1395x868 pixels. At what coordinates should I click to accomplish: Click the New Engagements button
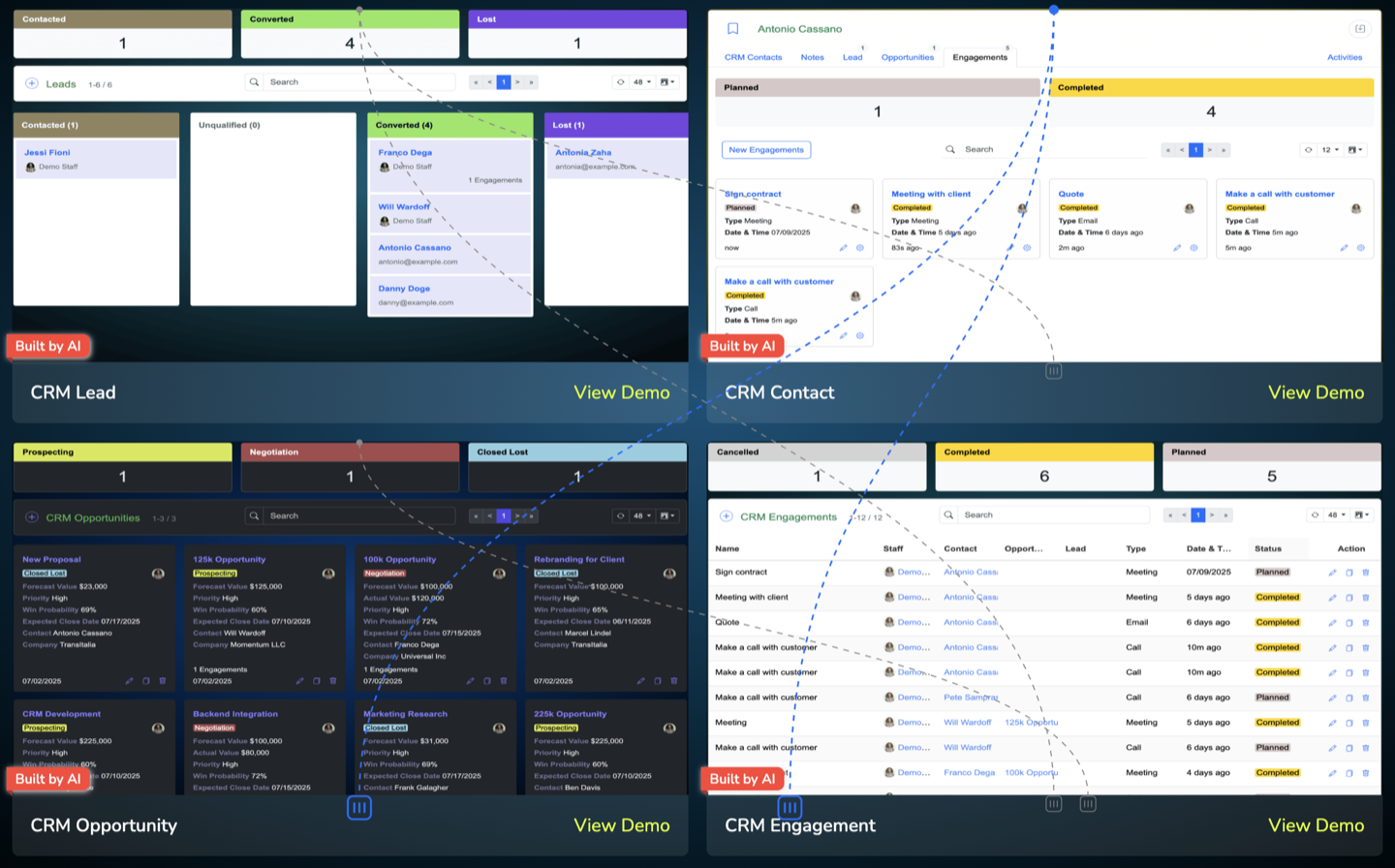(x=766, y=150)
